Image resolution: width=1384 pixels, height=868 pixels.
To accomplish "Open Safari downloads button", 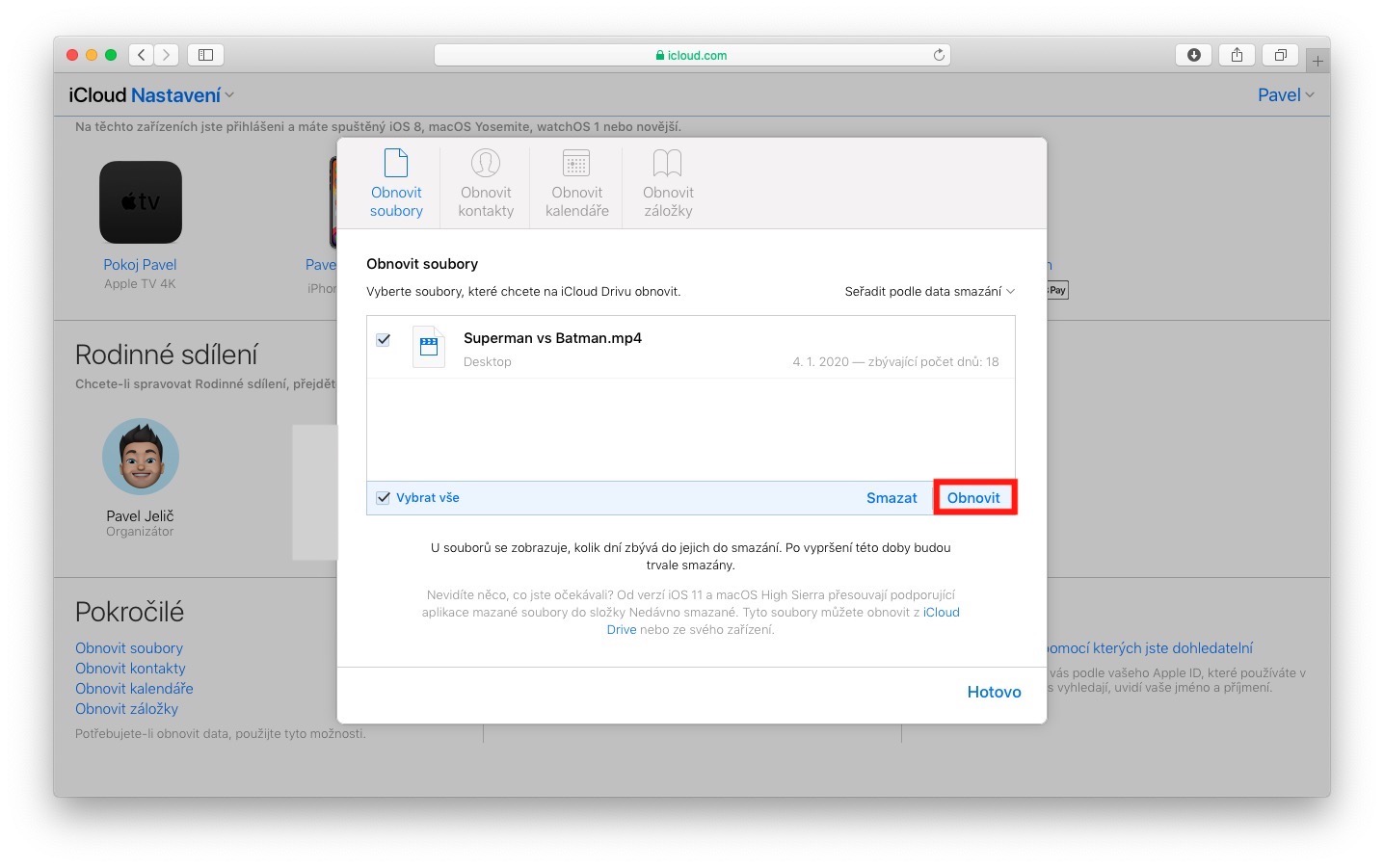I will point(1193,55).
